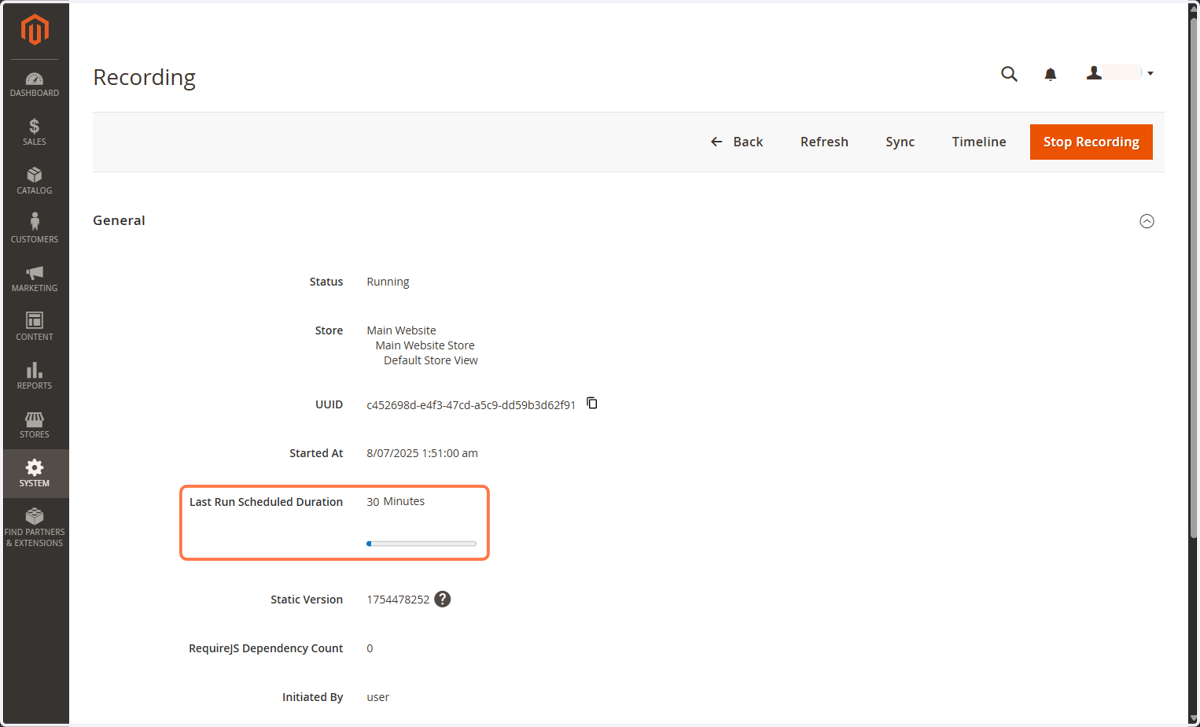The width and height of the screenshot is (1200, 727).
Task: Click the Status value Running
Action: pyautogui.click(x=388, y=282)
